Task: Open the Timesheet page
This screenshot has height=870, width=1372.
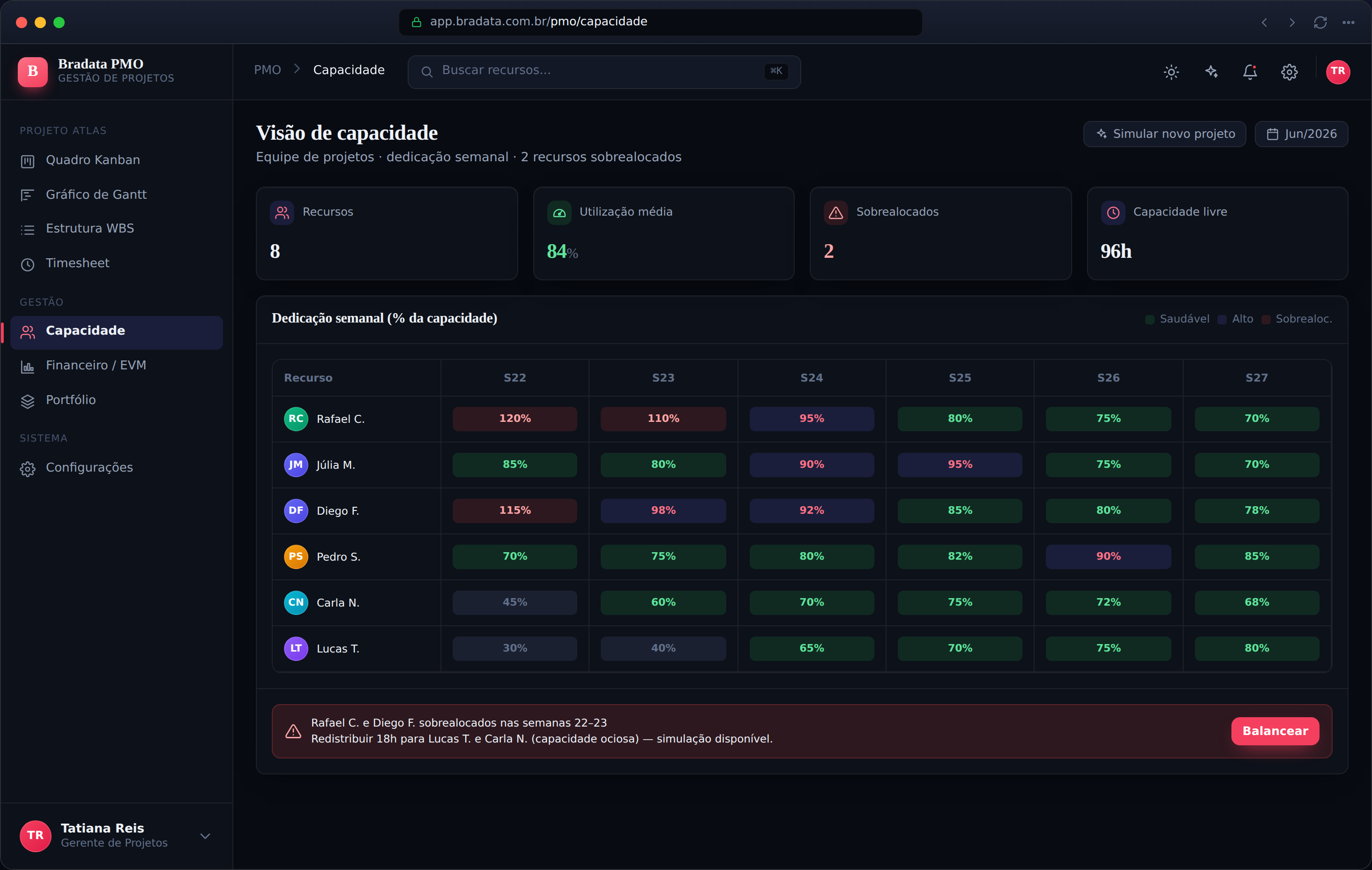Action: coord(116,263)
